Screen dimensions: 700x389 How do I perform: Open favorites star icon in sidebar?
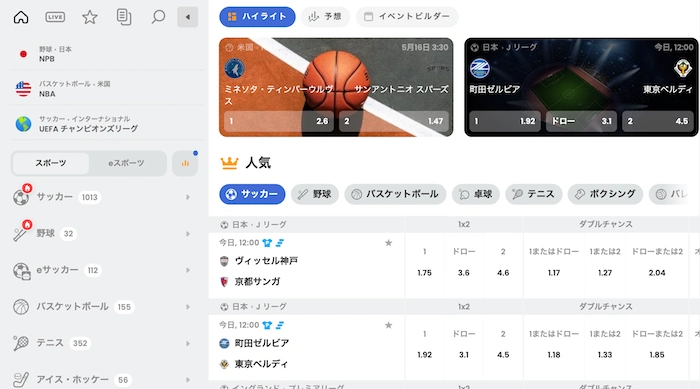click(x=90, y=17)
